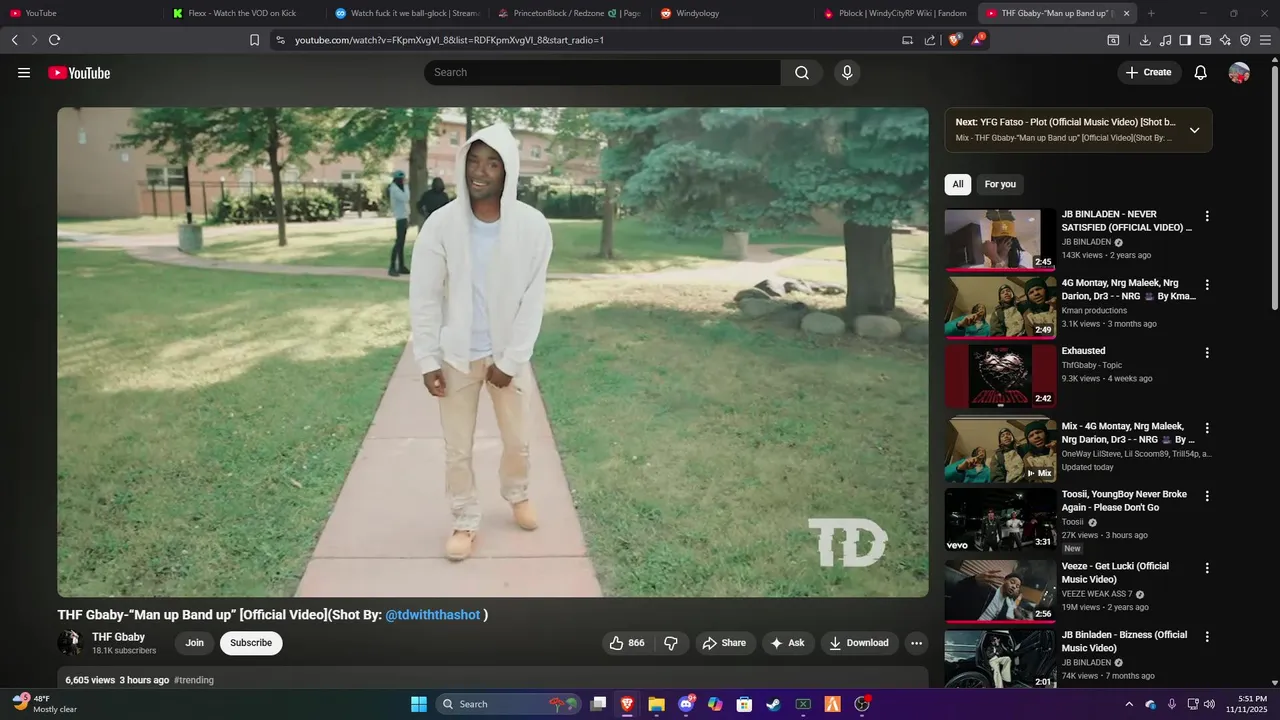
Task: Click the Create button
Action: tap(1149, 72)
